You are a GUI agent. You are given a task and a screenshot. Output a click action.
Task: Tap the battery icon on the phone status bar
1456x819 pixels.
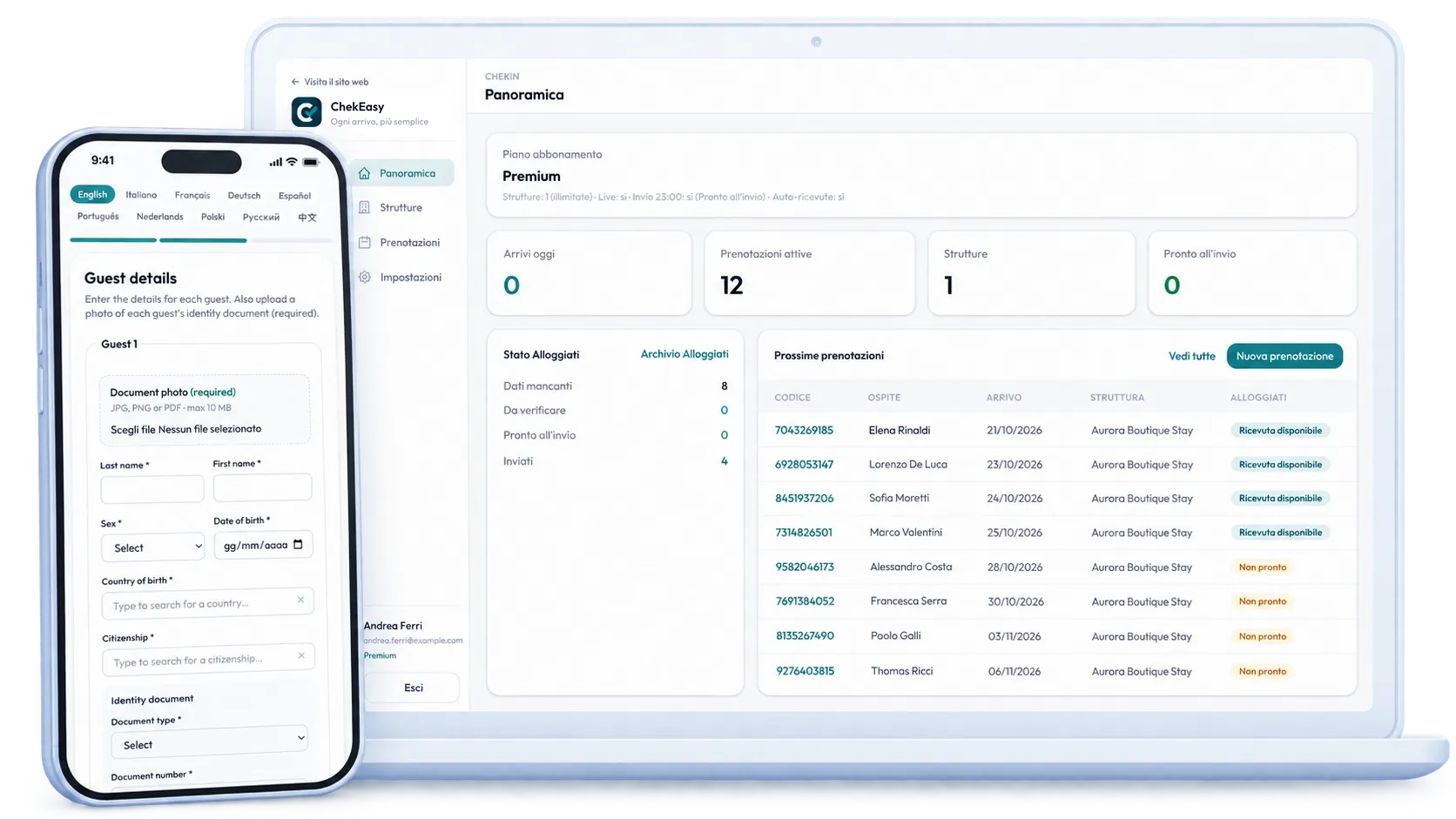[311, 162]
